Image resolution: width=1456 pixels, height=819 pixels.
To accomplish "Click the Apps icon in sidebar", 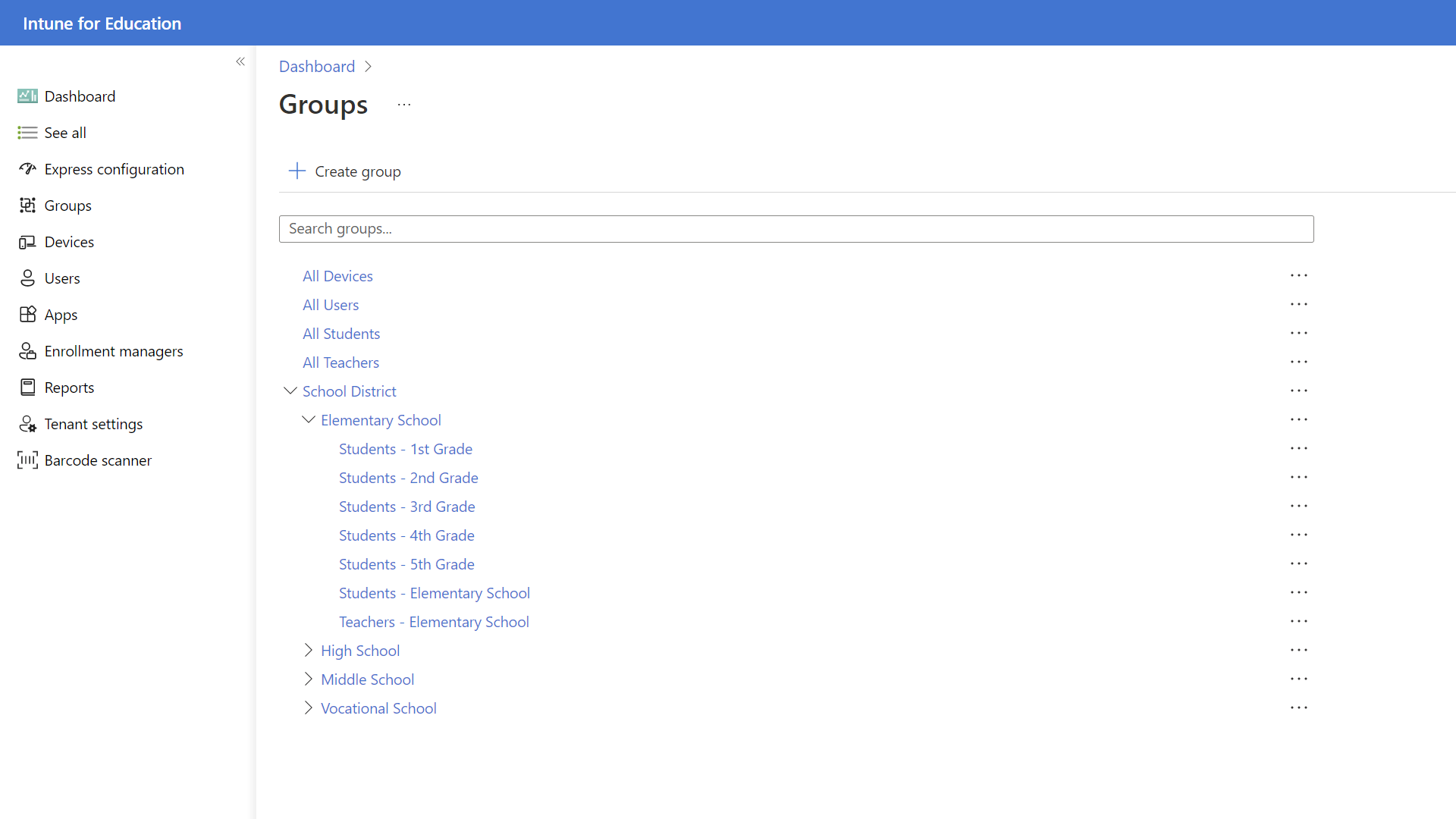I will coord(27,315).
